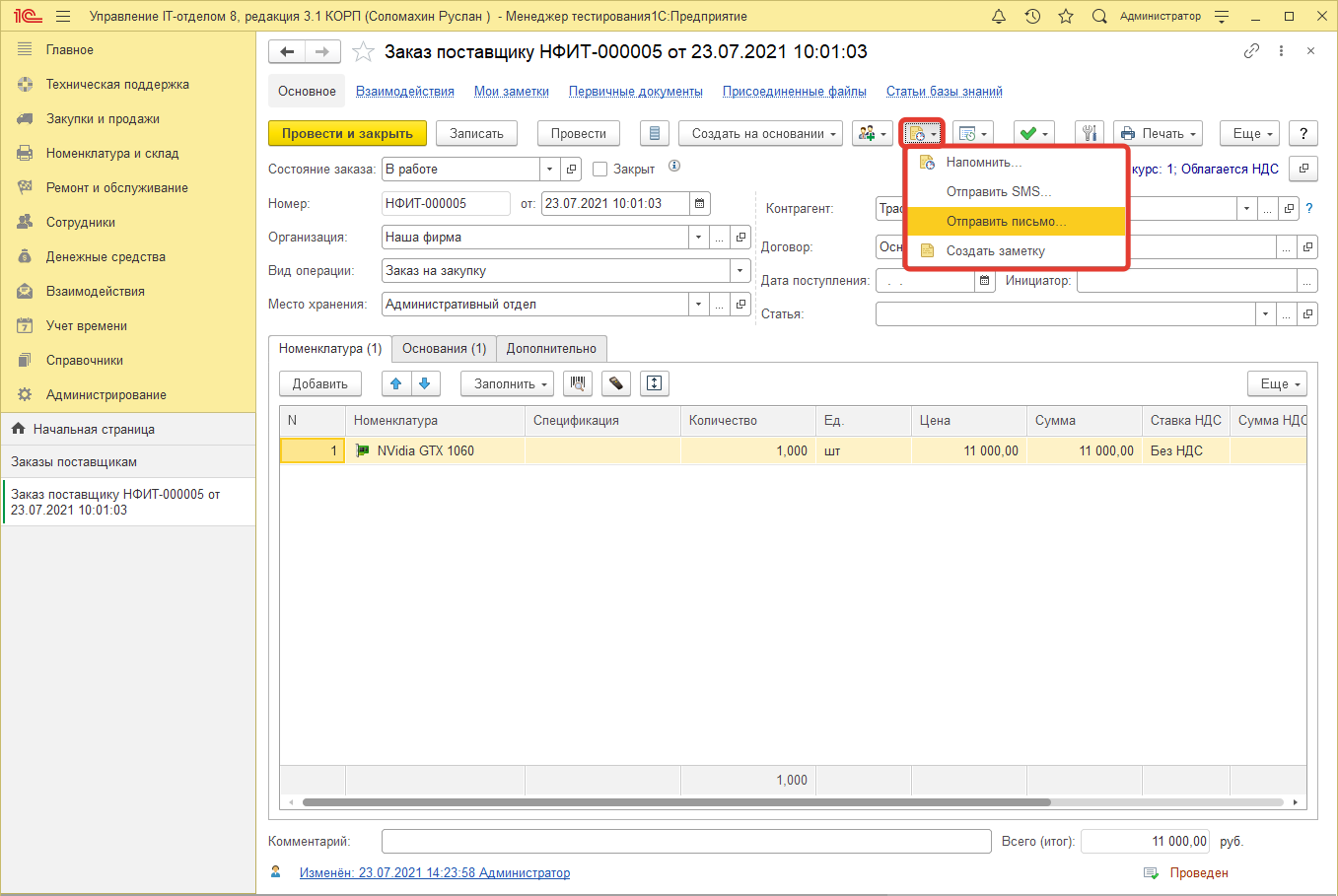Click Провести и закрыть button

[347, 134]
